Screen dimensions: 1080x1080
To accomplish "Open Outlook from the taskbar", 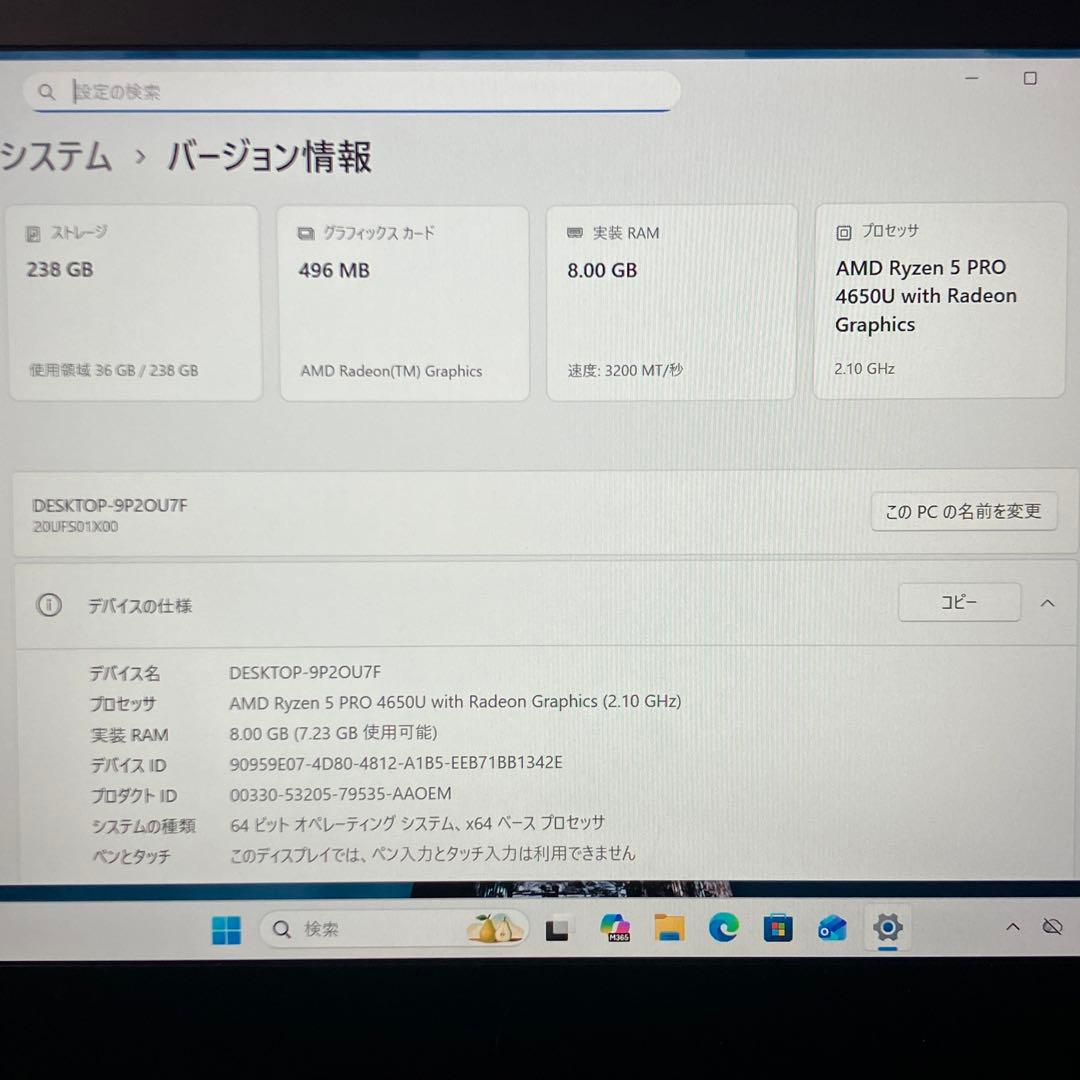I will point(831,928).
